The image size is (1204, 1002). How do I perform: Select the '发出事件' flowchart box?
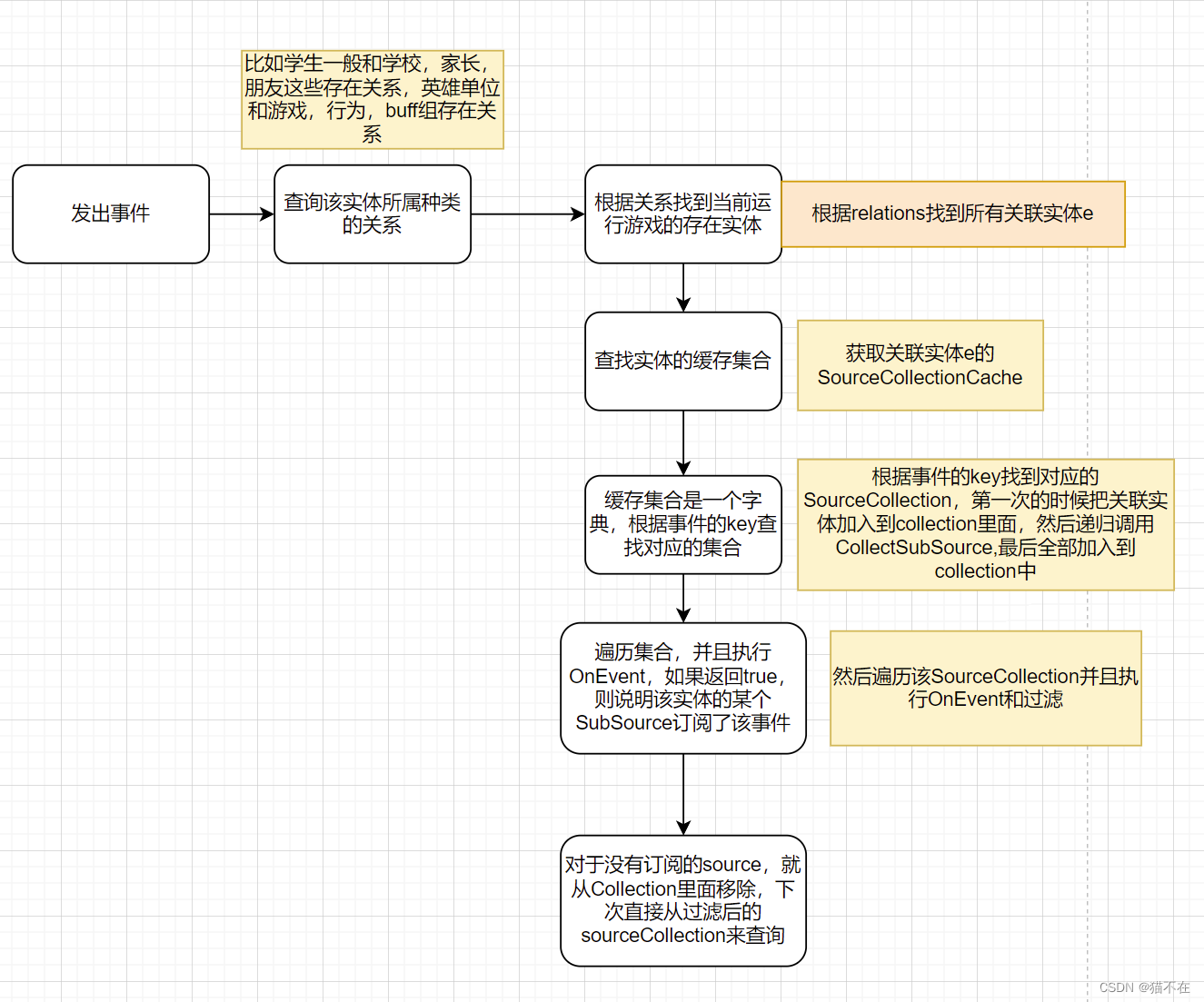click(x=111, y=214)
